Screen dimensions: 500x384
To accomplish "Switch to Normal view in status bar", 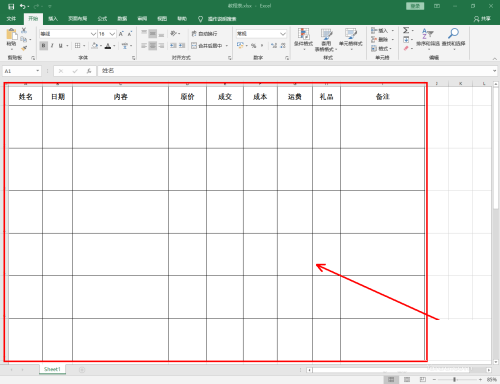I will point(391,379).
